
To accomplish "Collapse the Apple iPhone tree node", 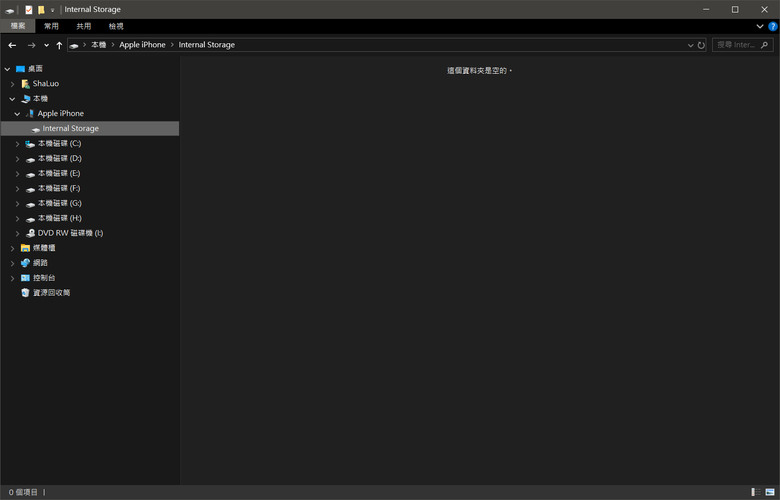I will [17, 114].
